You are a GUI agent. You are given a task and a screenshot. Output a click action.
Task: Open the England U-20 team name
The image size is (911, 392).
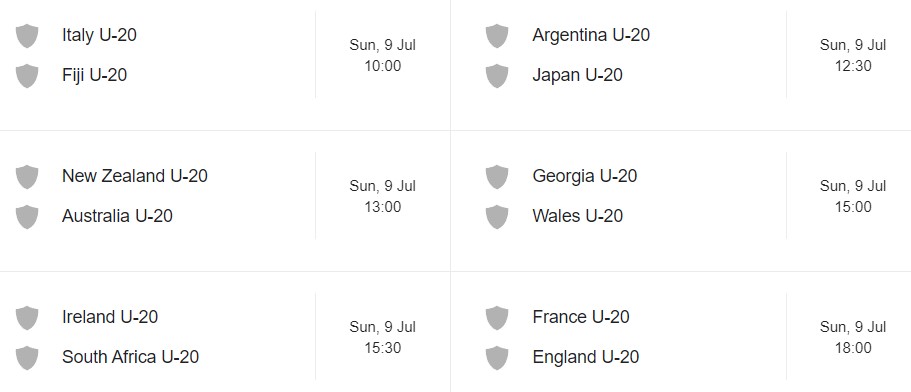click(586, 357)
